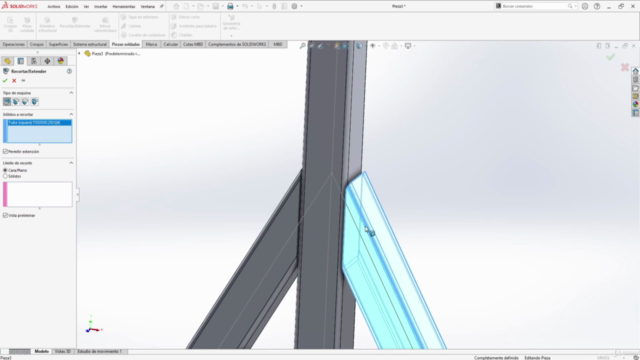Click the Hide/Show items eye icon in view toolbar
The height and width of the screenshot is (360, 640).
point(373,46)
